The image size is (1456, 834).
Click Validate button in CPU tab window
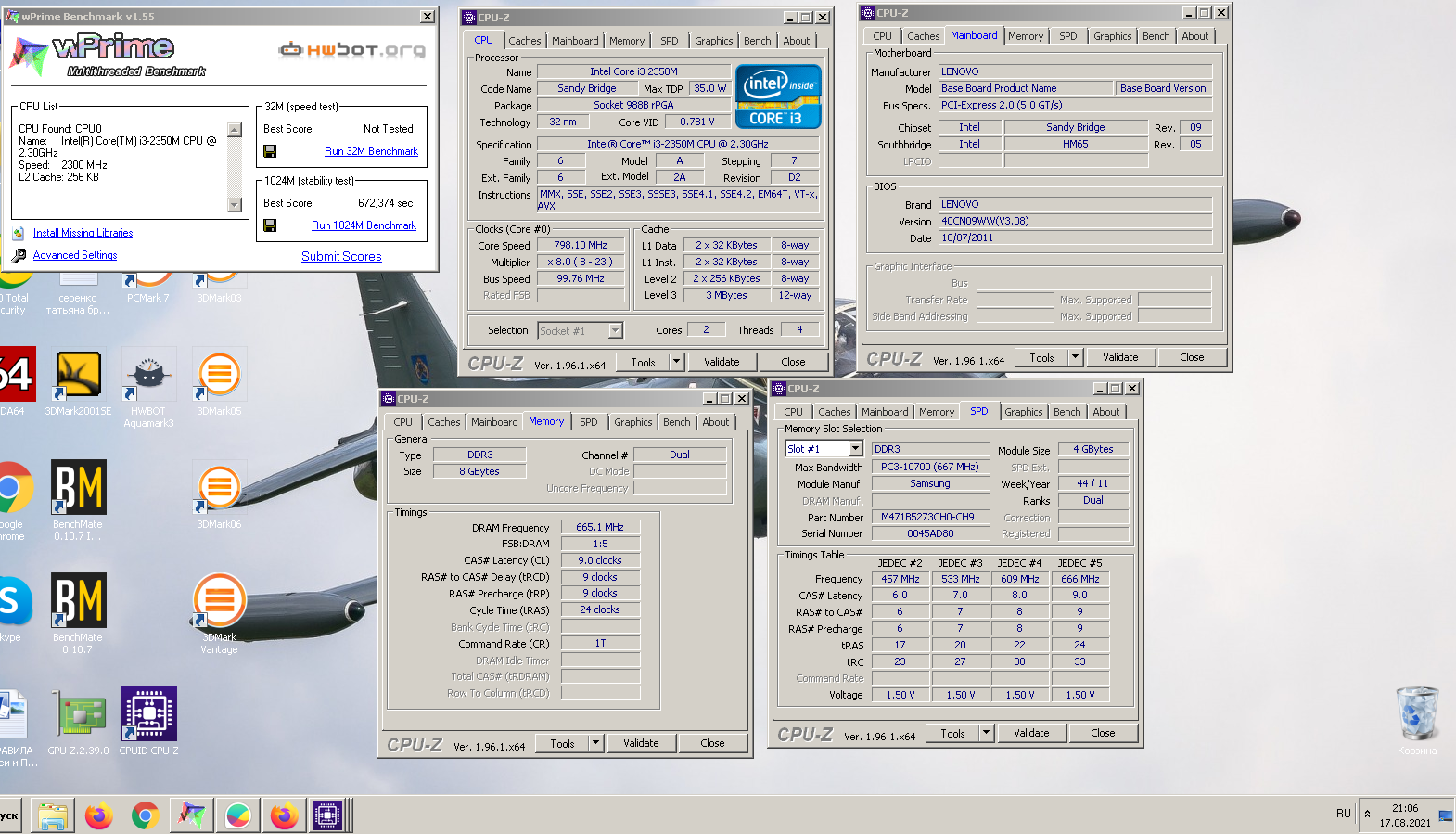(722, 362)
